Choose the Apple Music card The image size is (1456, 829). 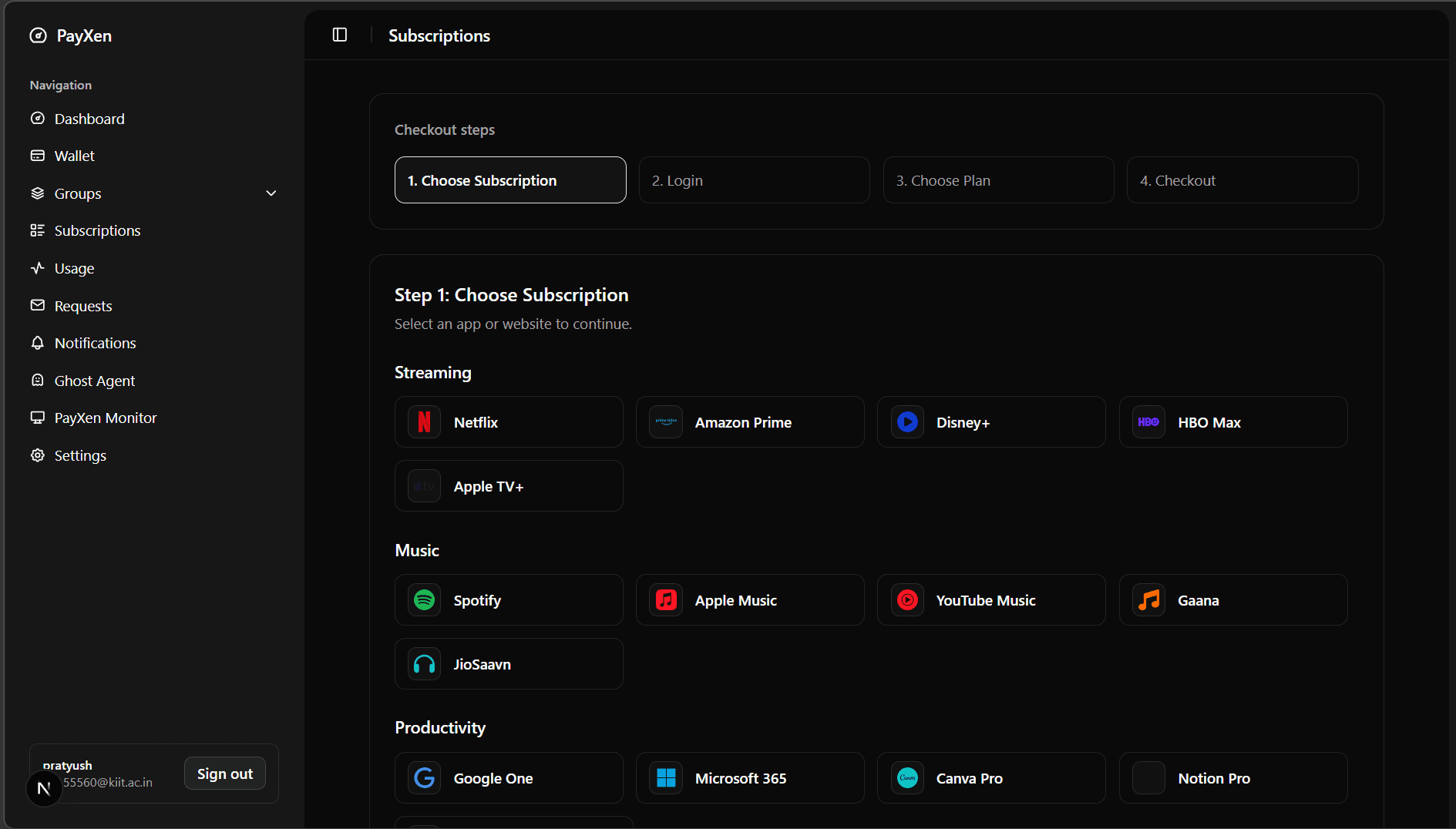[x=750, y=600]
